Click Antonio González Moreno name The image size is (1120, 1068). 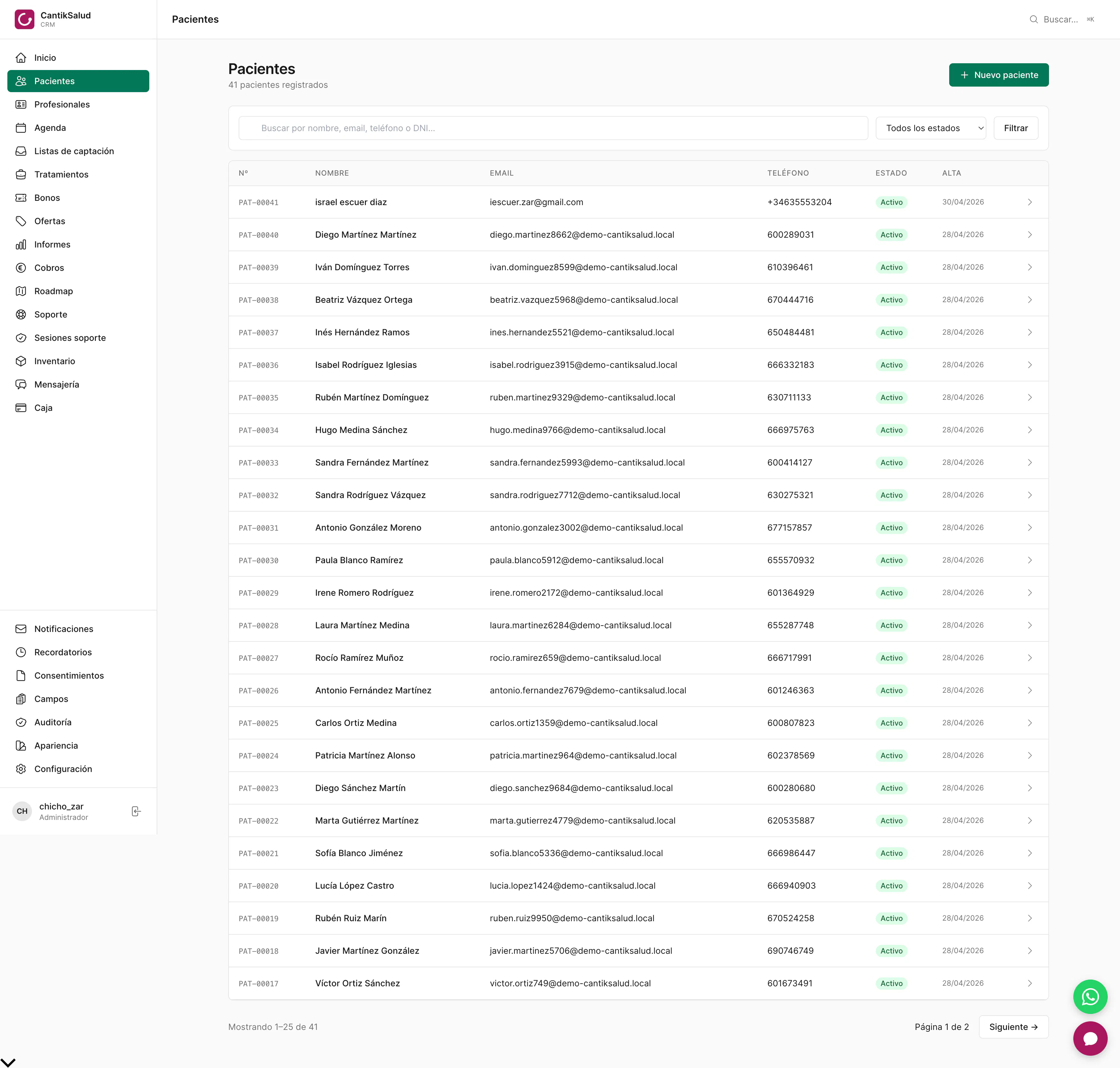tap(368, 528)
